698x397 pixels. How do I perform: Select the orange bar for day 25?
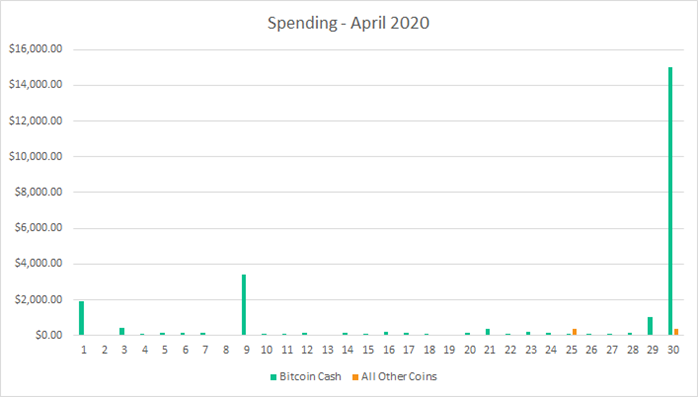[x=575, y=332]
